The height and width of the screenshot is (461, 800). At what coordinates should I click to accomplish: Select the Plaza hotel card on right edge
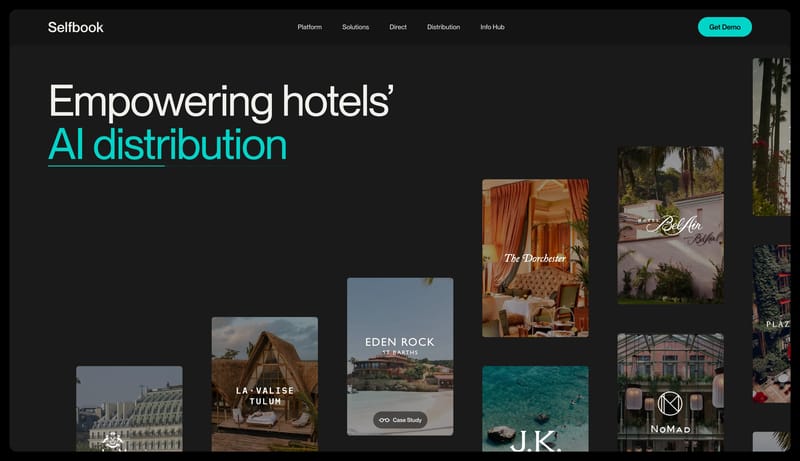[x=771, y=322]
